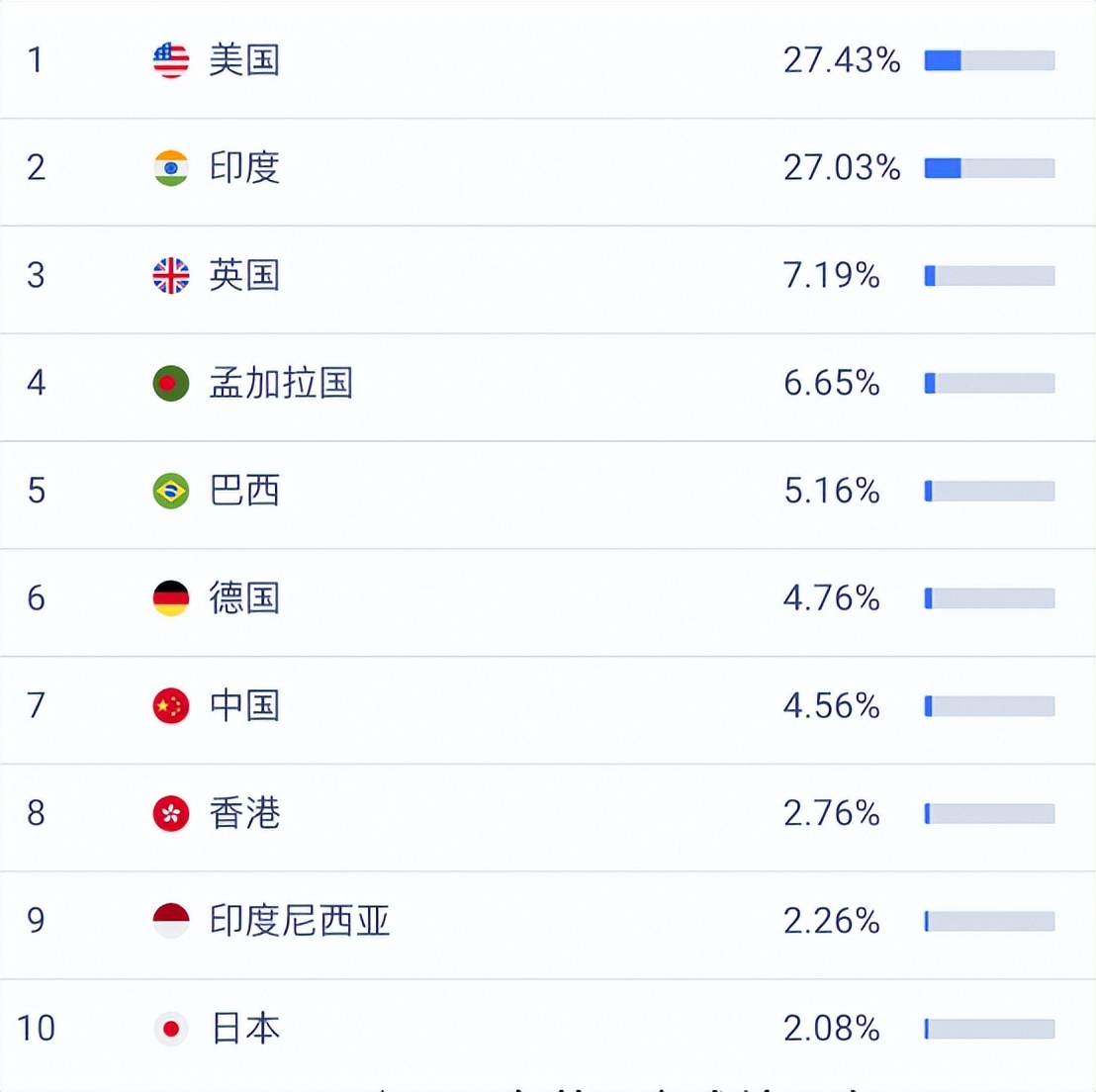The height and width of the screenshot is (1092, 1096).
Task: Click the 2.08% percentage for 日本
Action: pos(831,1029)
